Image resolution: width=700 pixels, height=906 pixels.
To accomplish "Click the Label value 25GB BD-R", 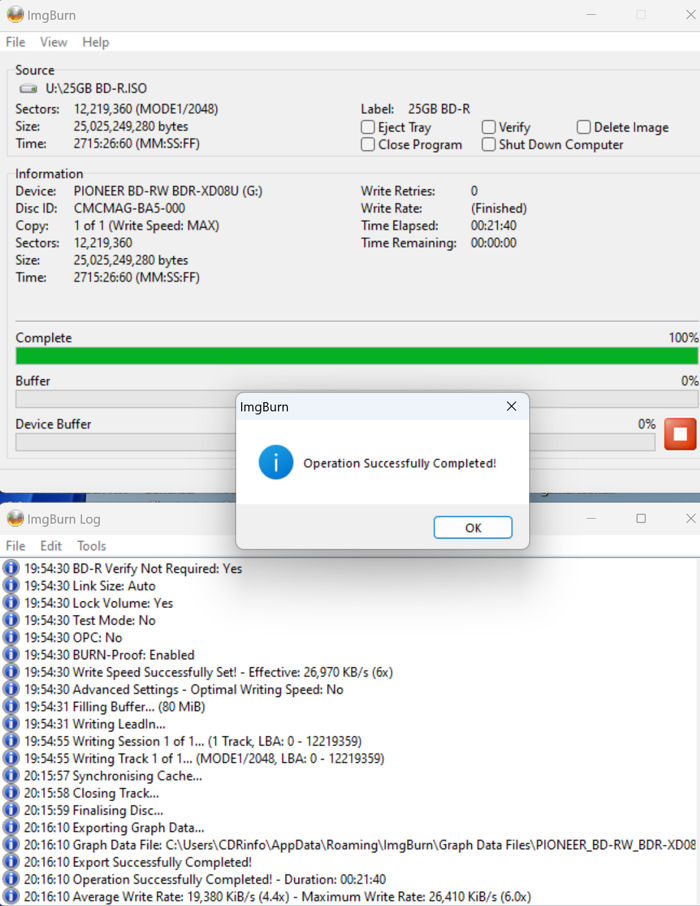I will coord(439,109).
